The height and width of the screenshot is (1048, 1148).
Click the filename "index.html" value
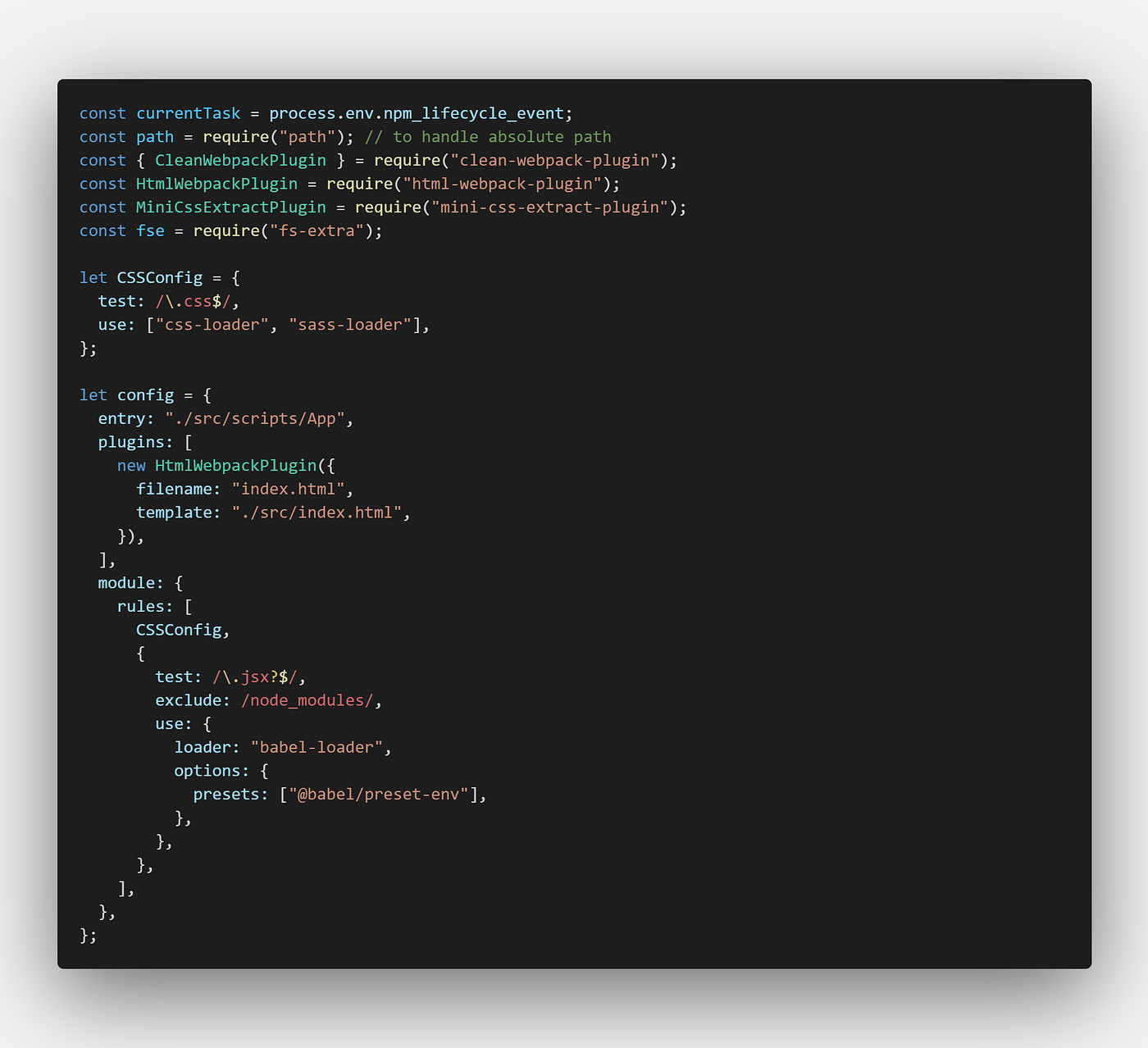coord(288,489)
